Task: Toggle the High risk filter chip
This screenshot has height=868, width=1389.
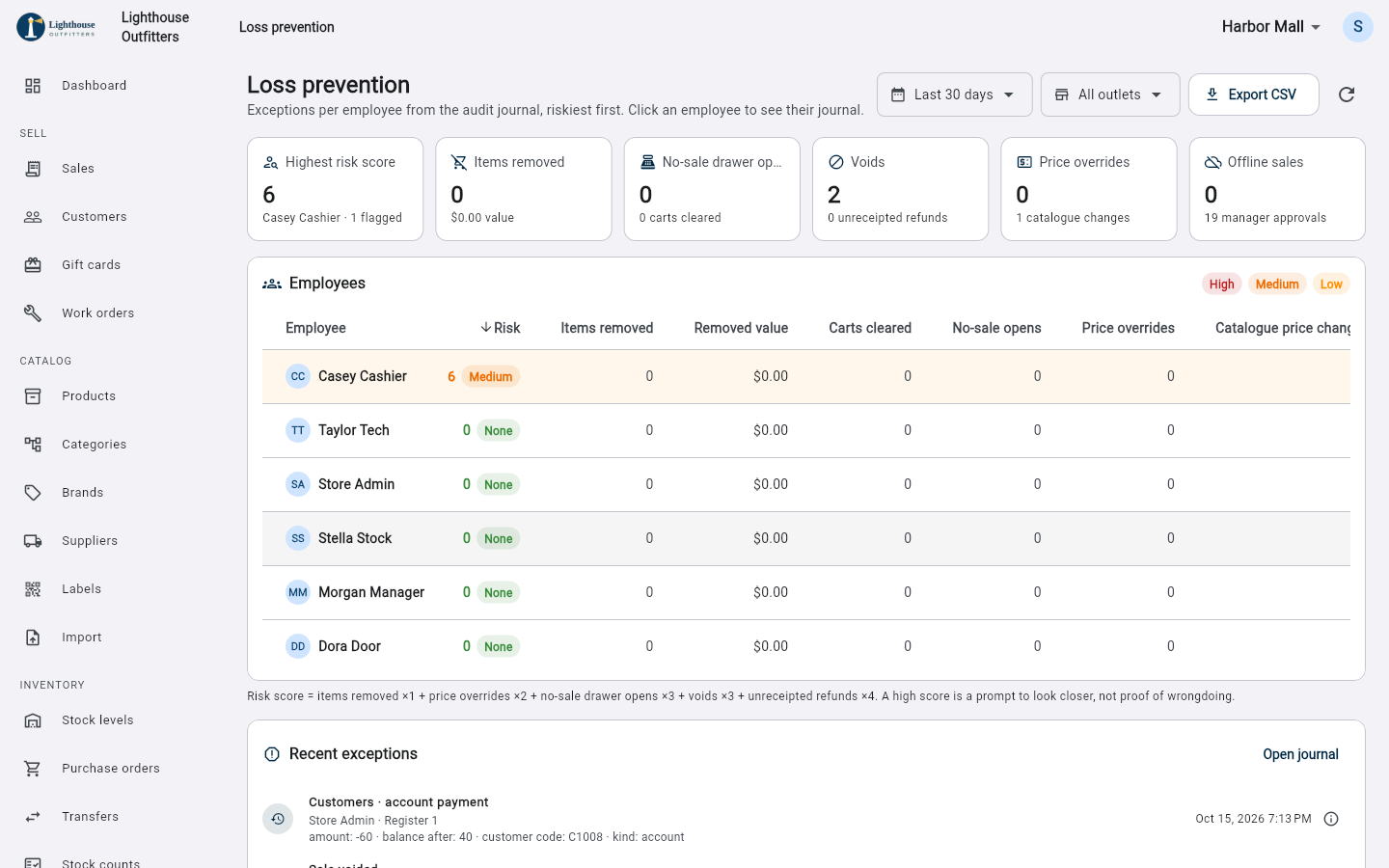Action: tap(1221, 284)
